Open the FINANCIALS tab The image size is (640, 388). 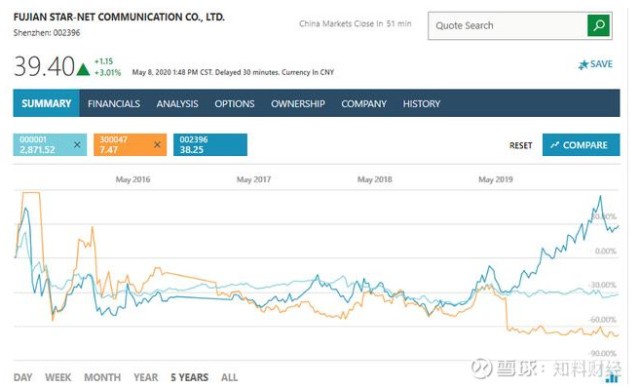tap(113, 104)
